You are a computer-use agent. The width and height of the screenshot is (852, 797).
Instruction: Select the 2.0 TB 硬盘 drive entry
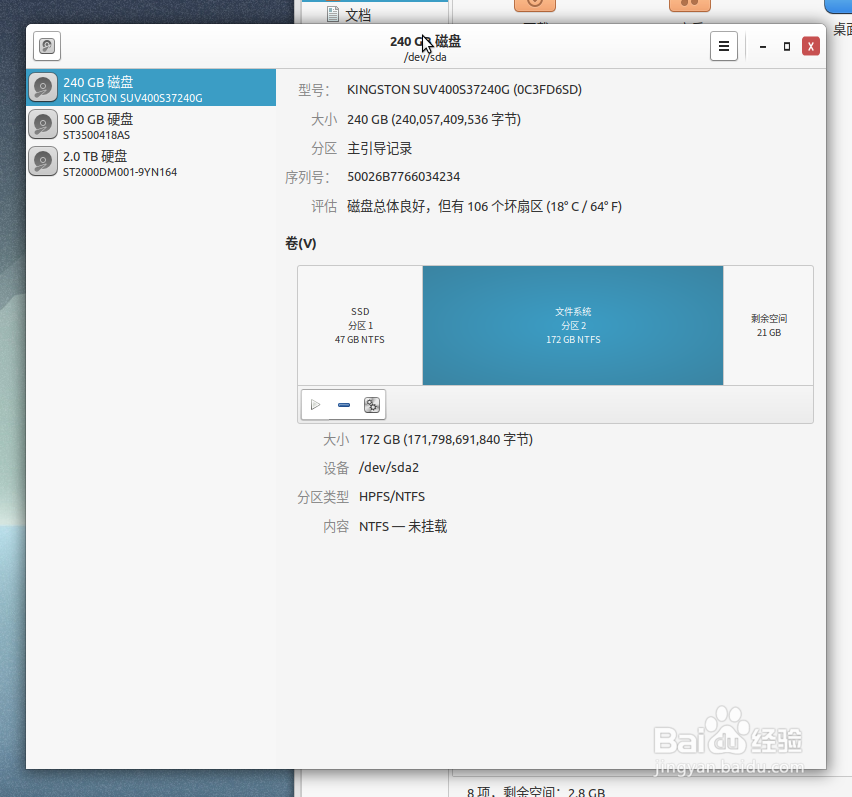coord(150,162)
